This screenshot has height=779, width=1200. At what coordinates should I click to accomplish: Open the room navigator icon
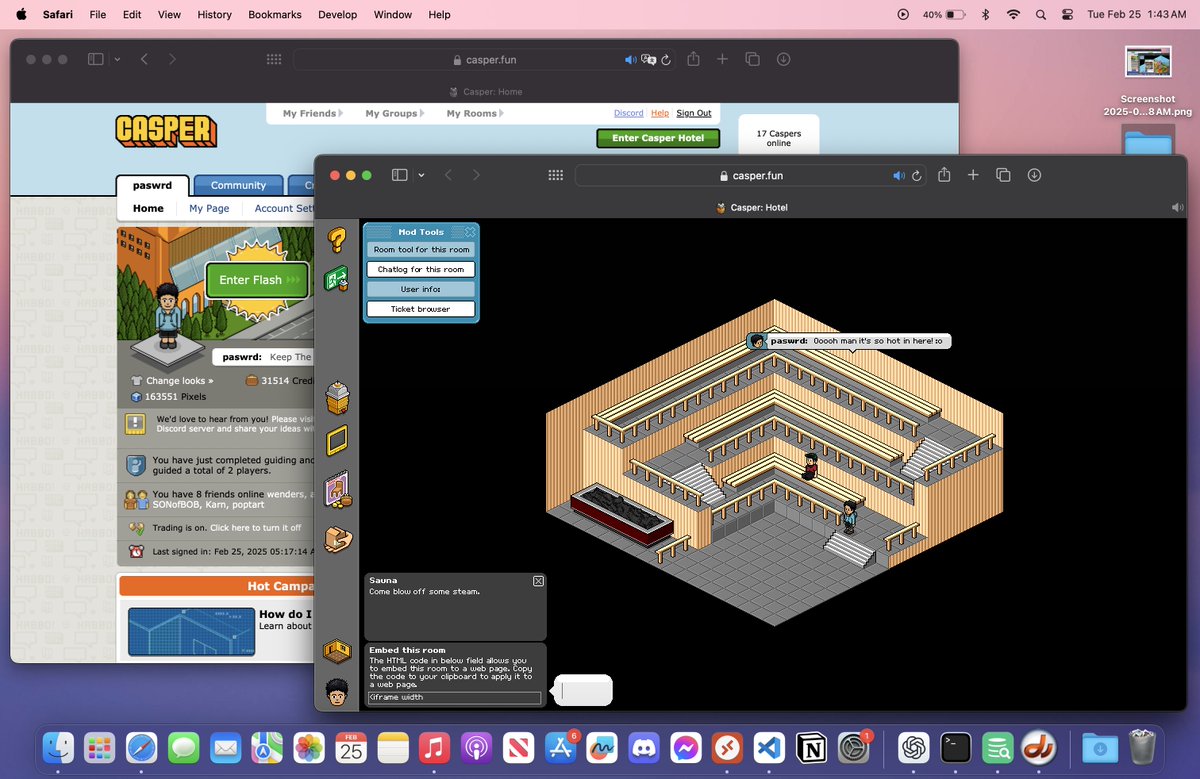[337, 652]
